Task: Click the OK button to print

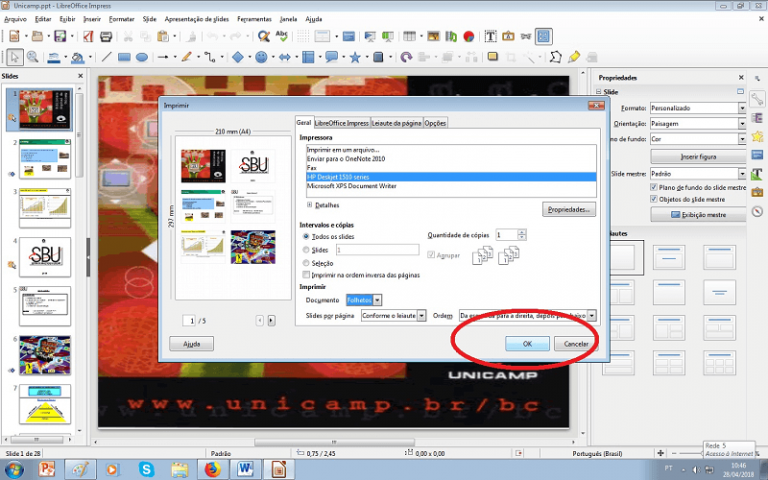Action: click(527, 343)
